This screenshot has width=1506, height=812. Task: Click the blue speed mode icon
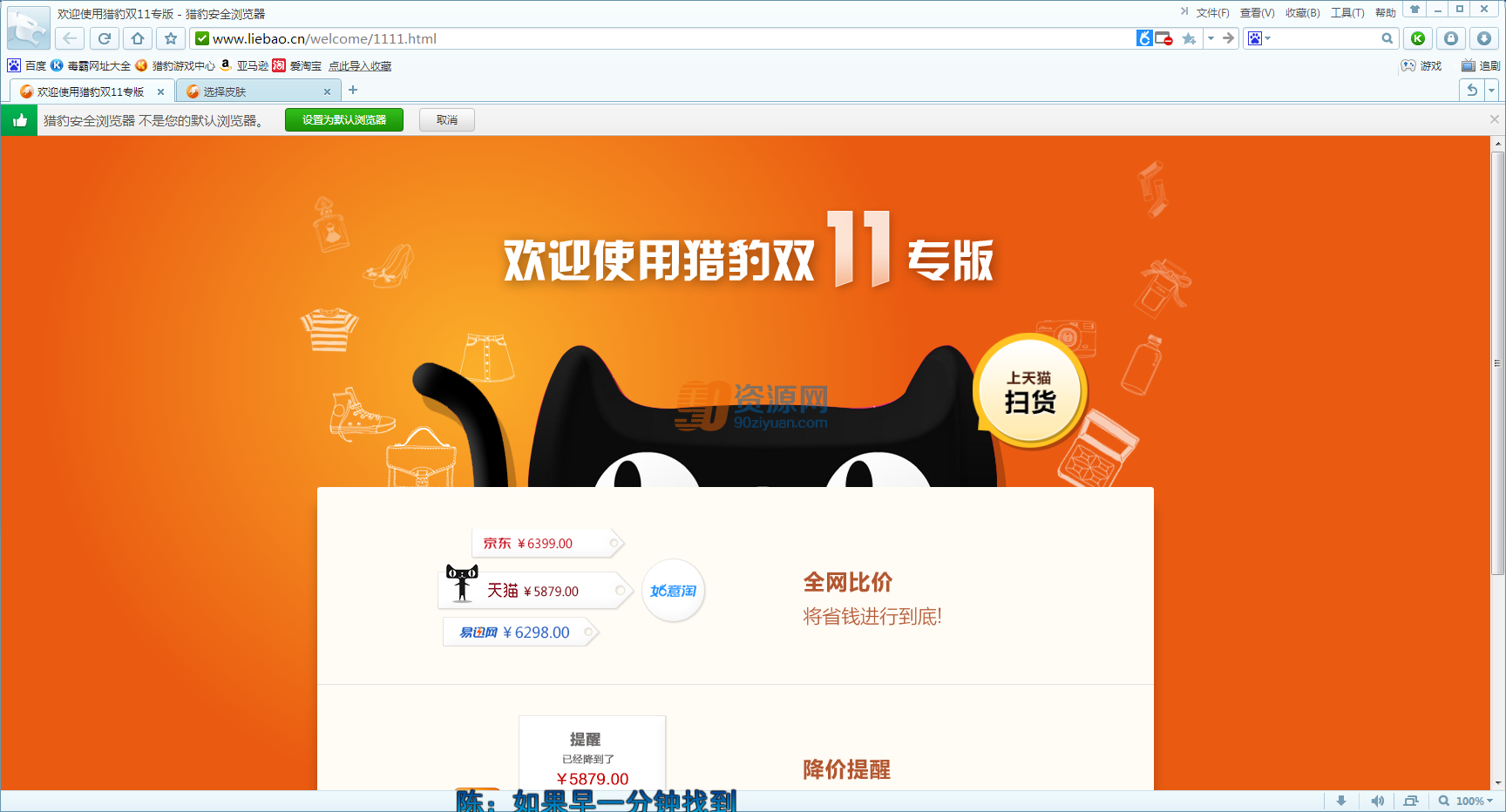(1144, 38)
